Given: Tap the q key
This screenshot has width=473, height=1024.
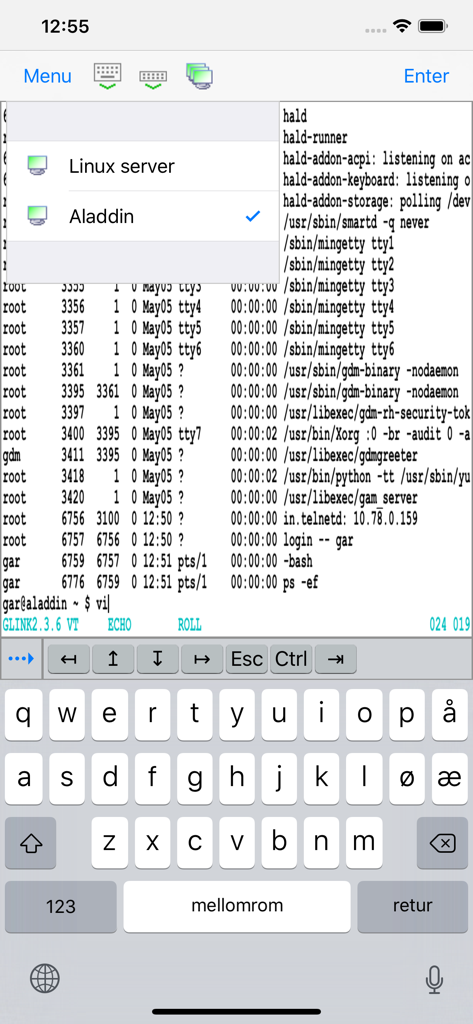Looking at the screenshot, I should point(24,714).
